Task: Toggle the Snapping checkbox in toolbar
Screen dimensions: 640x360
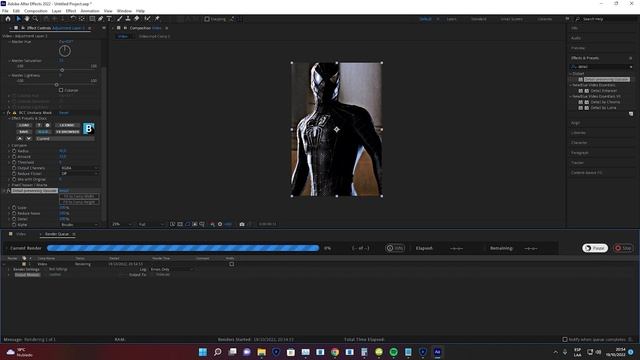Action: tap(207, 19)
